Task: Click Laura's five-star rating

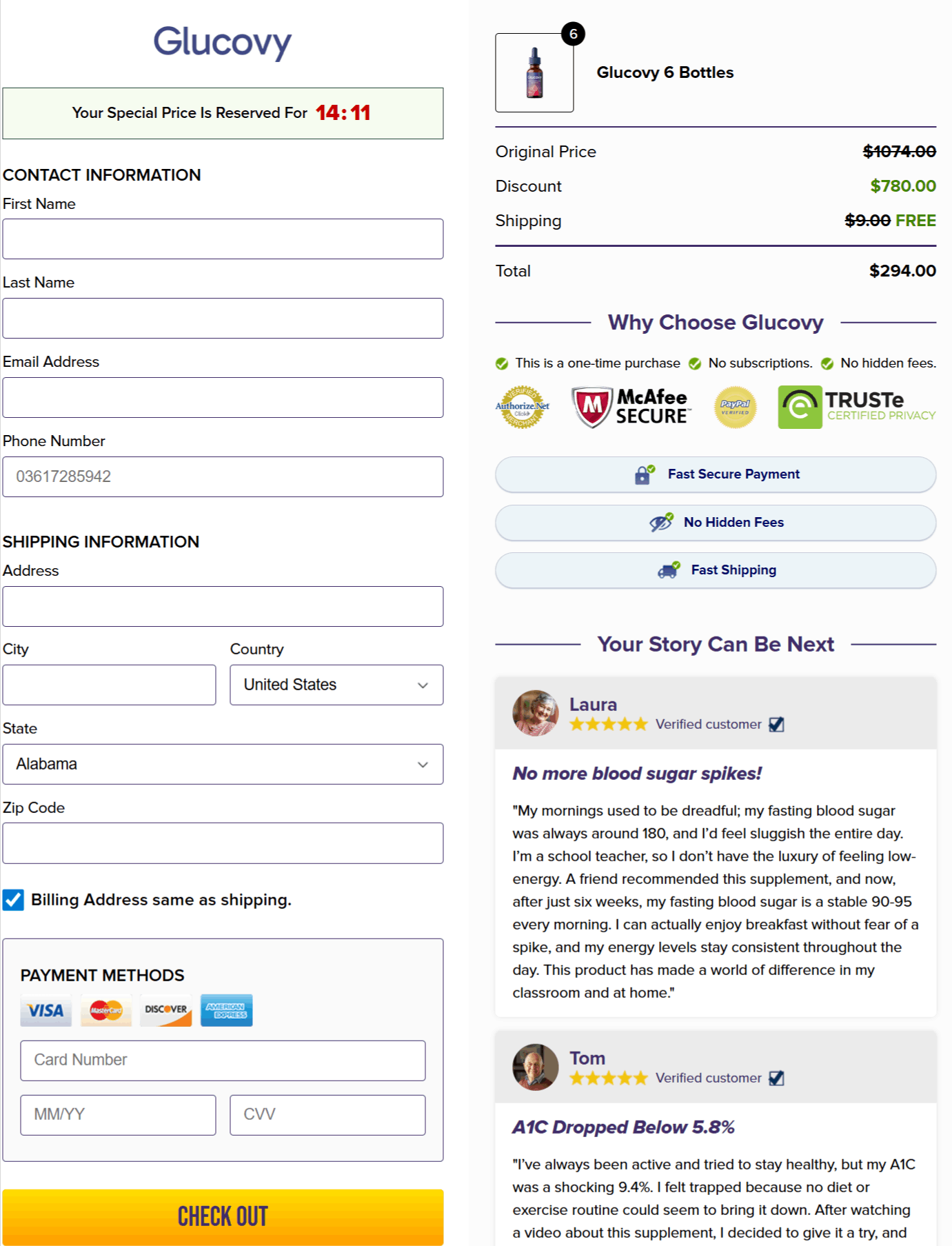Action: click(x=608, y=725)
